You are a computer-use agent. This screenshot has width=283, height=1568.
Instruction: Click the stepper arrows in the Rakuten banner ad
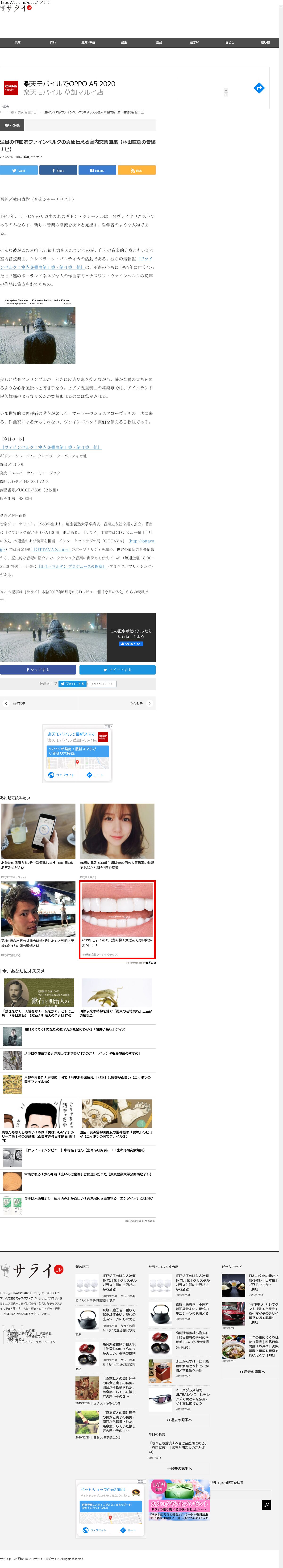pos(226,92)
